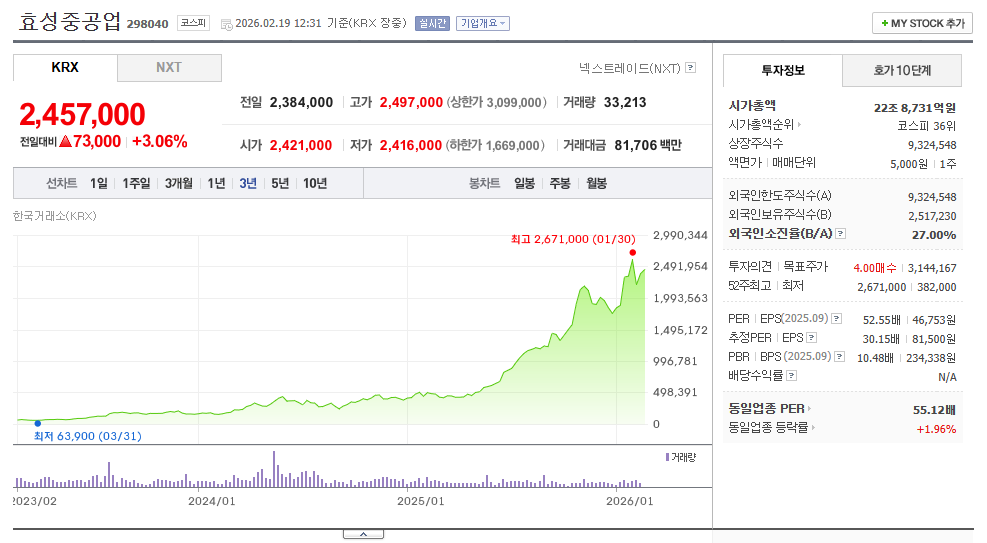Click the +3.06% change percentage
The height and width of the screenshot is (543, 987).
click(160, 141)
